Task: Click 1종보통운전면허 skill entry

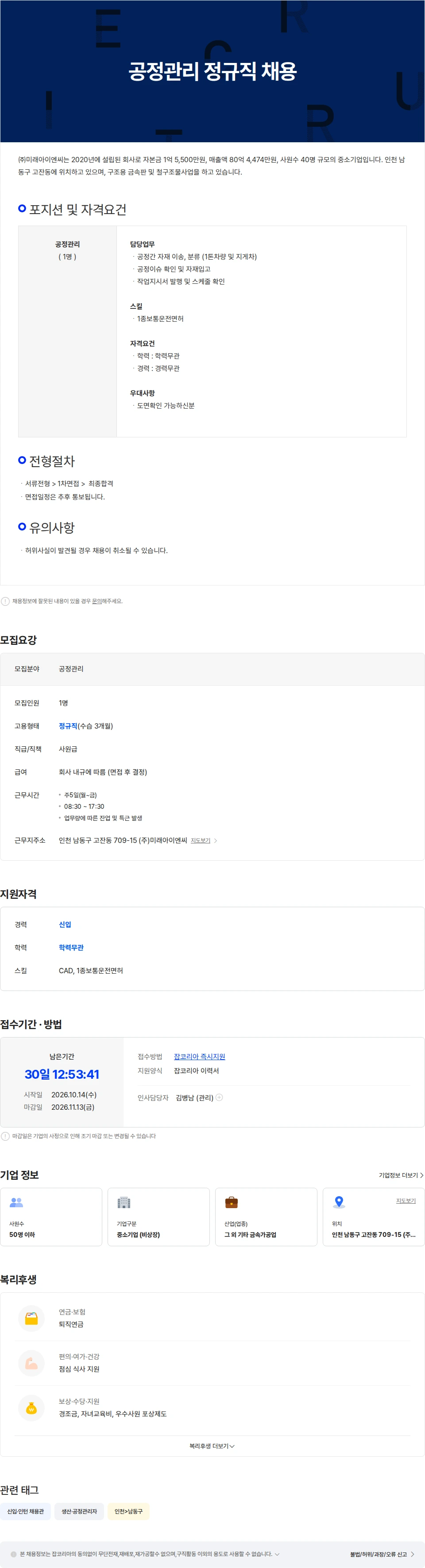Action: [160, 319]
